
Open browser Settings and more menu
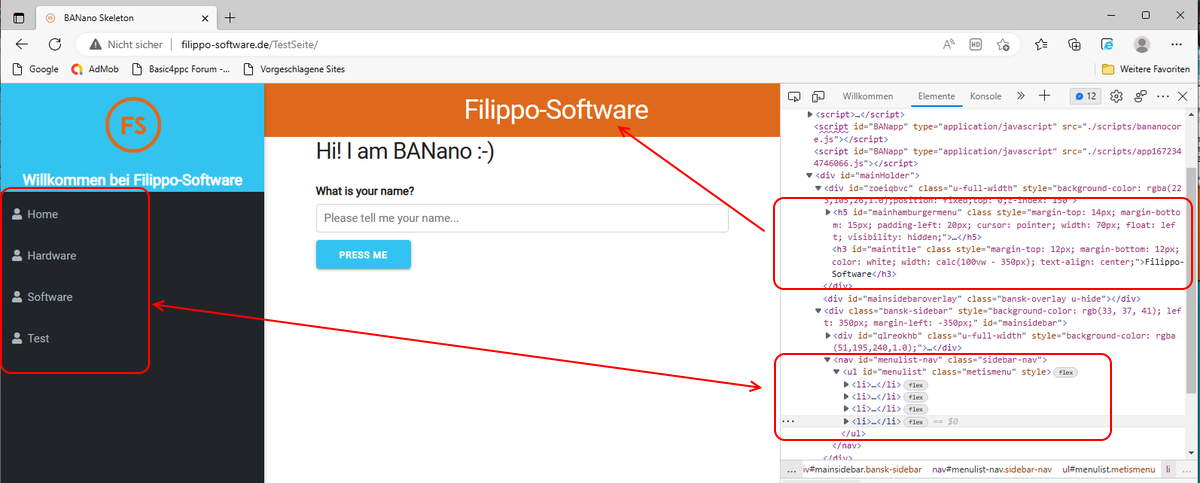[x=1178, y=44]
